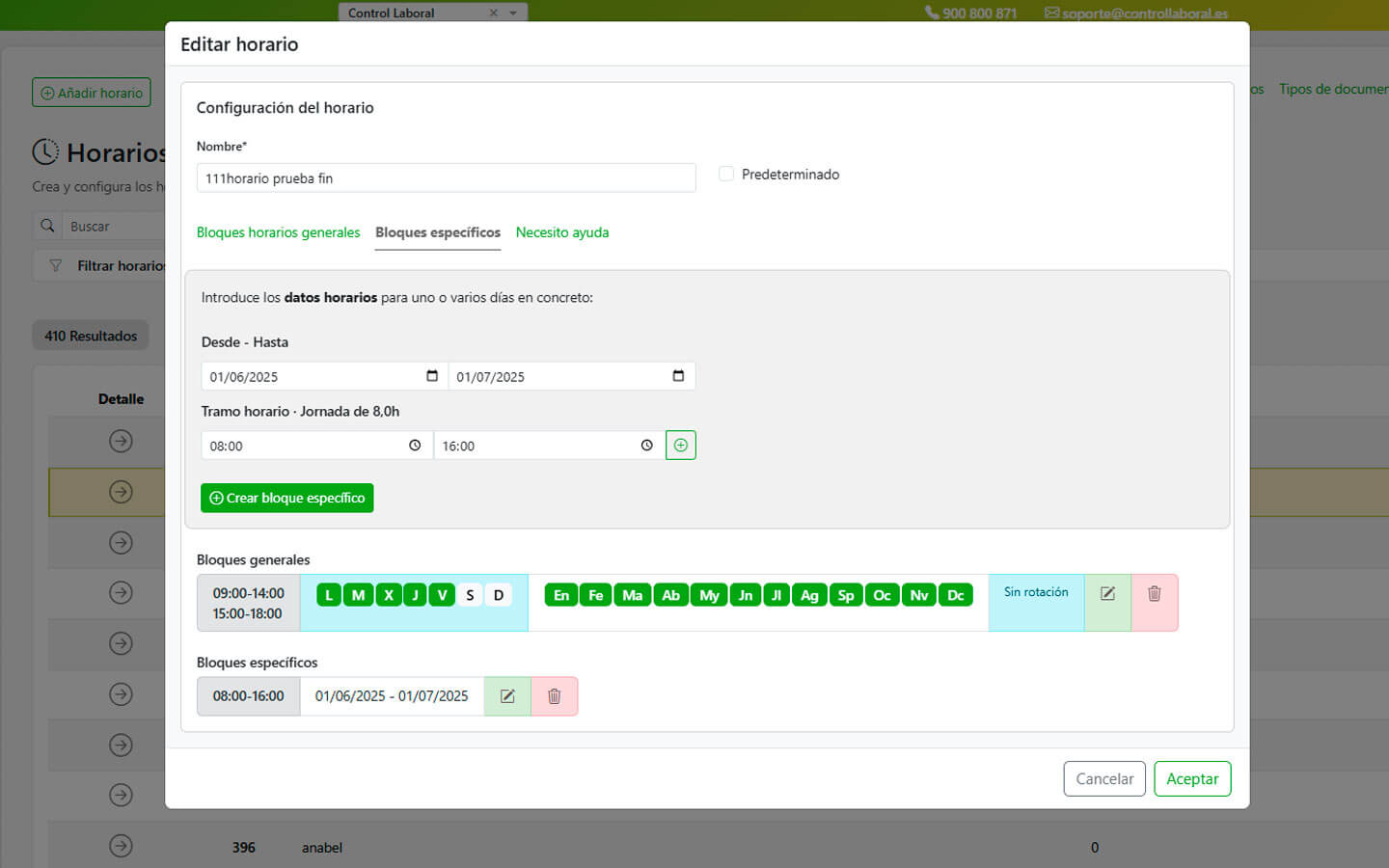Open the Control Laboral tab dropdown arrow
This screenshot has width=1389, height=868.
click(x=513, y=13)
